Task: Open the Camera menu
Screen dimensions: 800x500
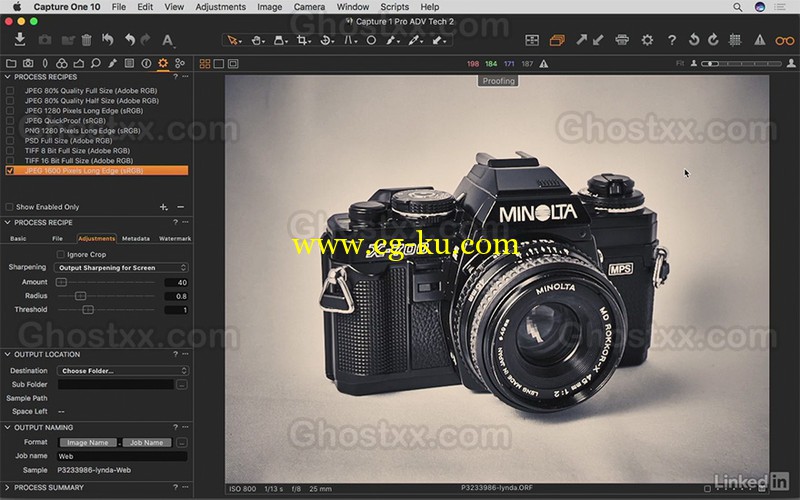Action: 309,7
